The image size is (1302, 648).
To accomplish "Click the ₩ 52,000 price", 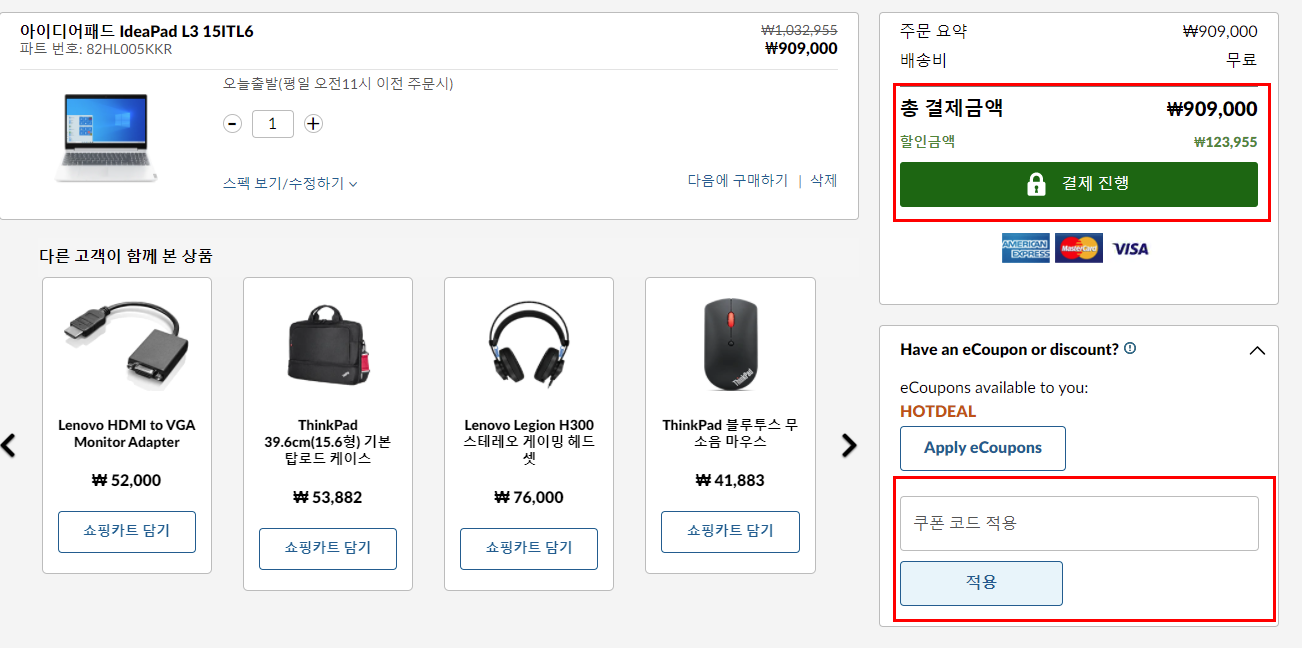I will point(126,480).
